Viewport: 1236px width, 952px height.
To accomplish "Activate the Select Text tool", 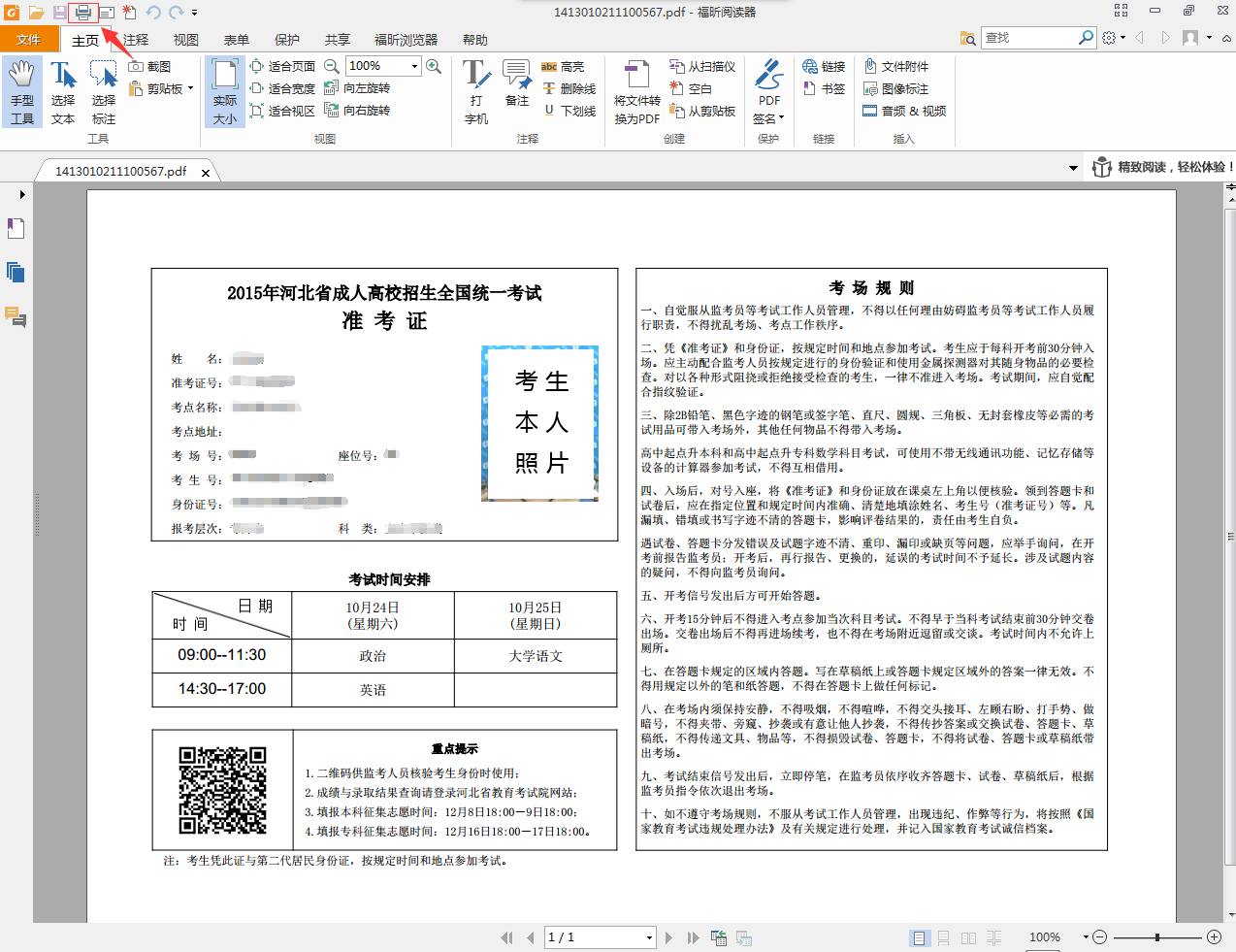I will (63, 92).
